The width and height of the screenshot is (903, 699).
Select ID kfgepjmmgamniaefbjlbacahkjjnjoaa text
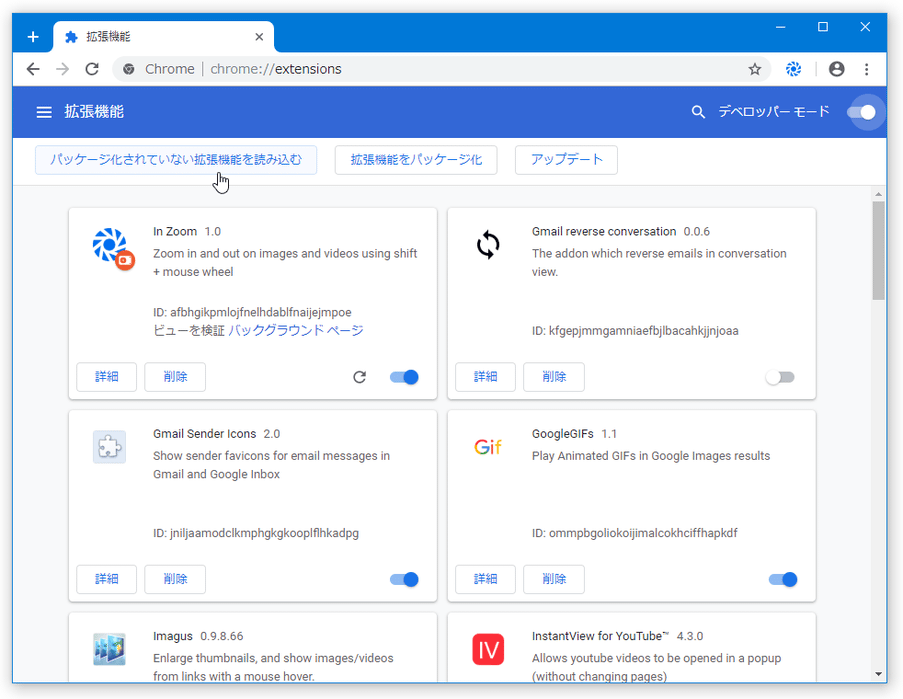tap(635, 330)
